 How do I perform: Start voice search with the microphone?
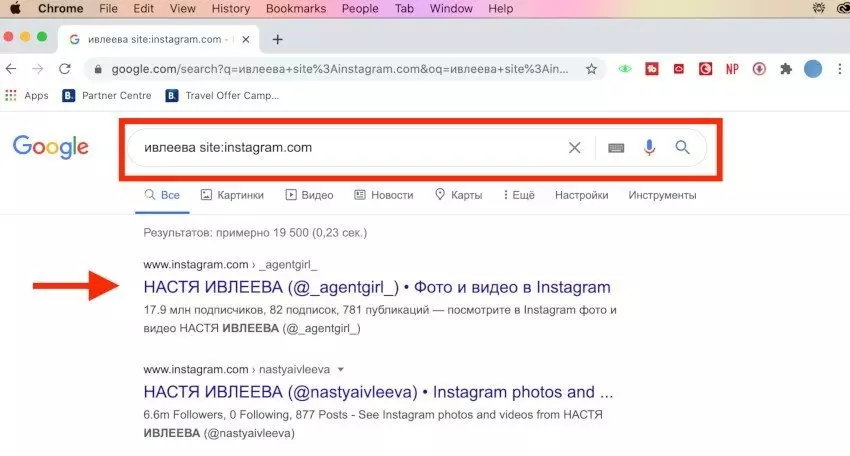649,147
